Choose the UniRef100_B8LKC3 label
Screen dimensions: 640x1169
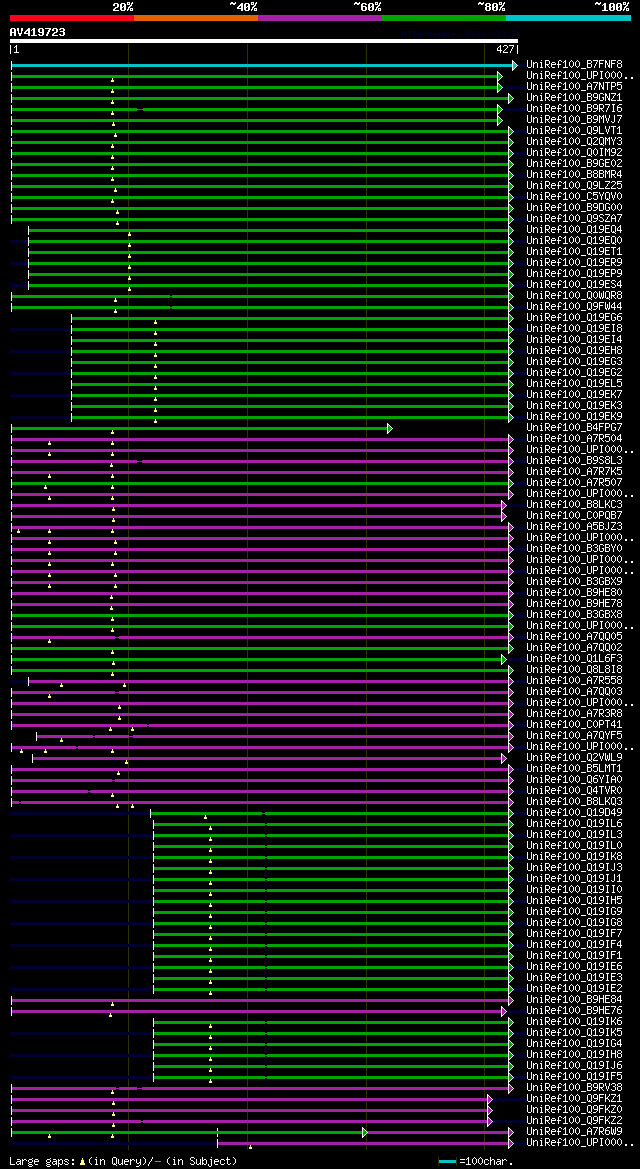coord(574,505)
